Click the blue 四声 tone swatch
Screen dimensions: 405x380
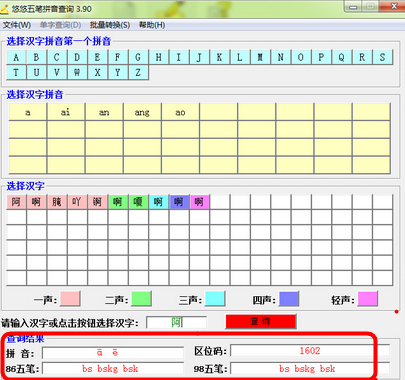tap(289, 299)
